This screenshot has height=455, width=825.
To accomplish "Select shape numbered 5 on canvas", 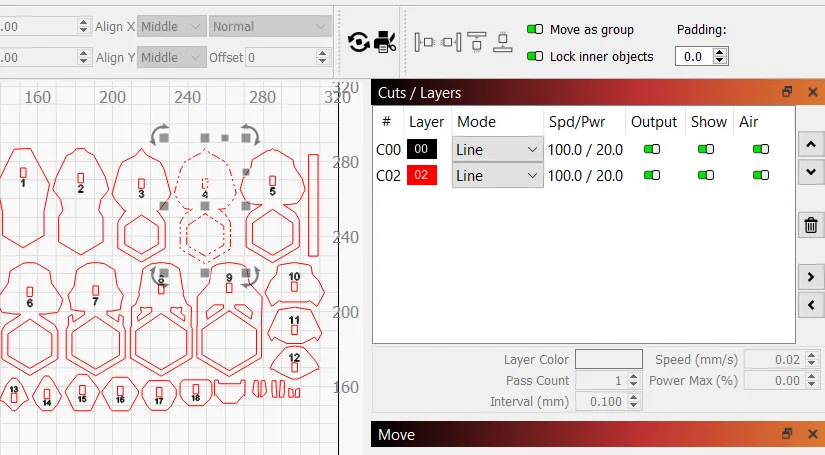I will point(272,205).
